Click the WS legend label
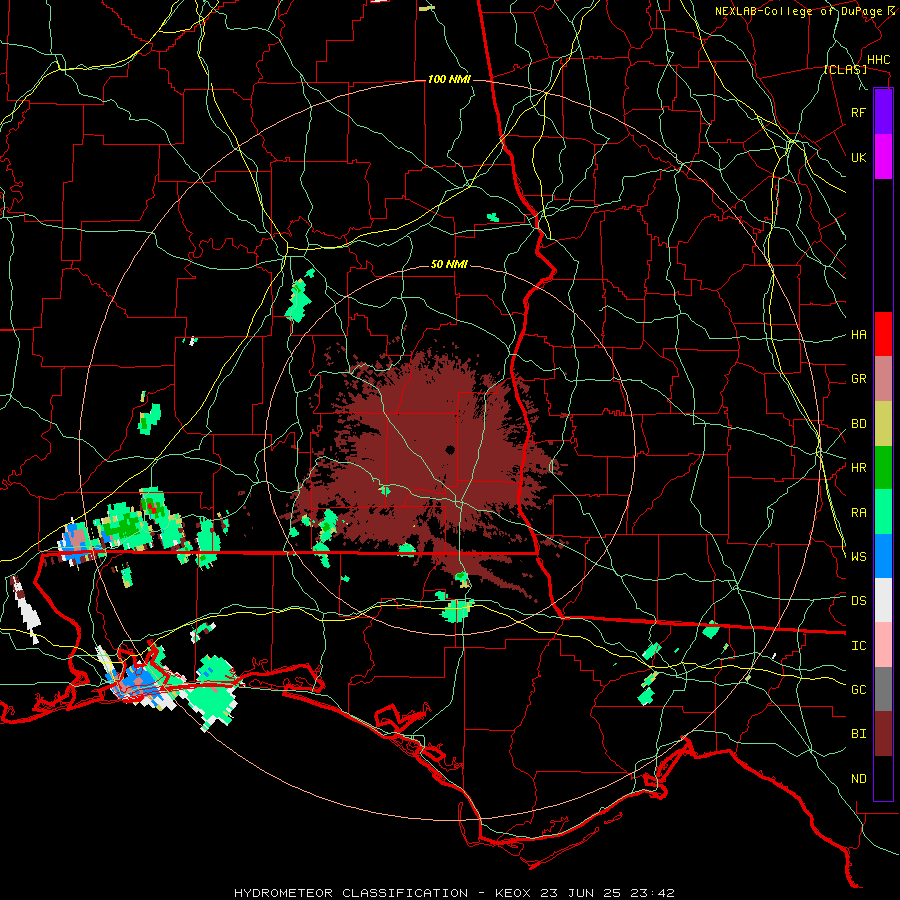Image resolution: width=900 pixels, height=900 pixels. pyautogui.click(x=858, y=557)
